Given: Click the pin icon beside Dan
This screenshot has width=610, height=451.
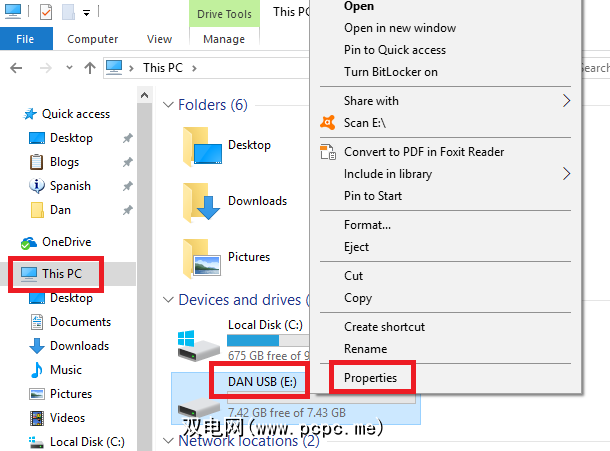Looking at the screenshot, I should [128, 210].
